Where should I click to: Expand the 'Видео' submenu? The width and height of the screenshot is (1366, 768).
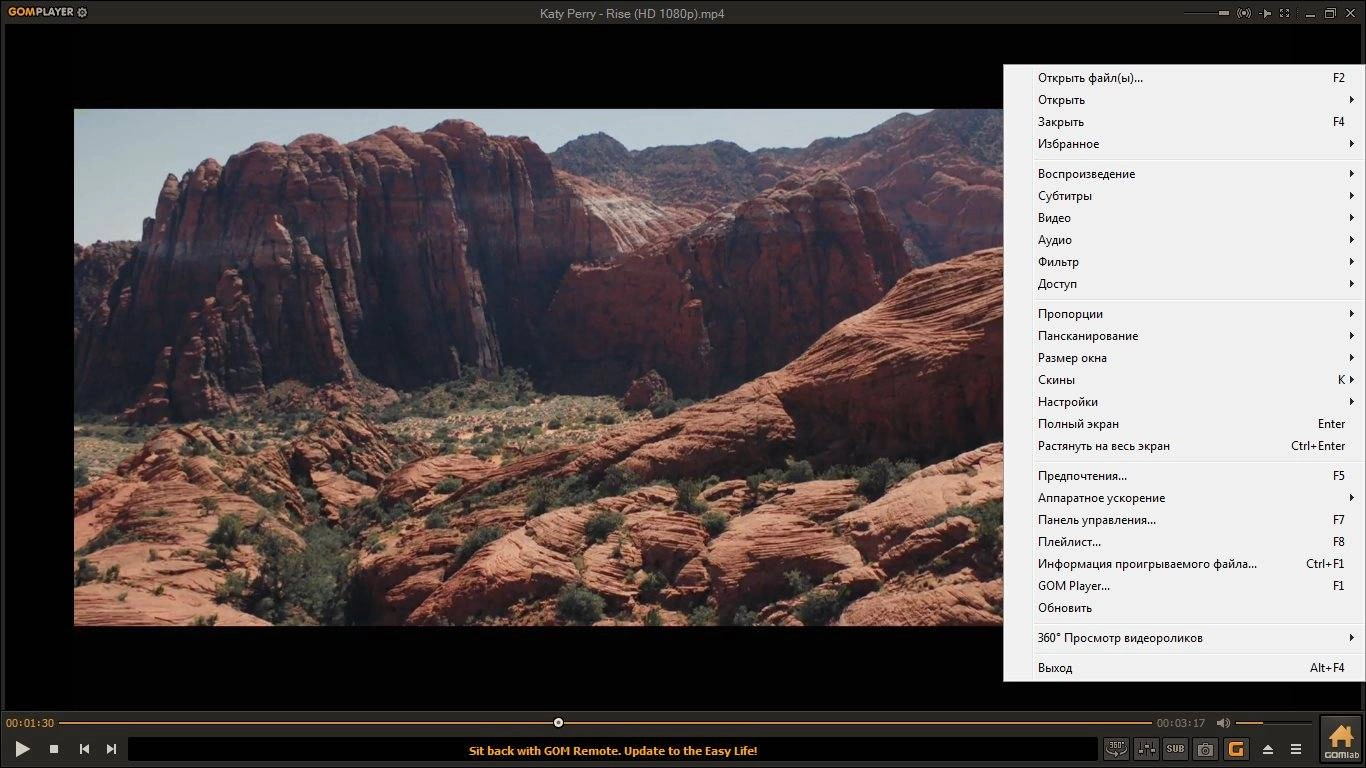tap(1185, 217)
